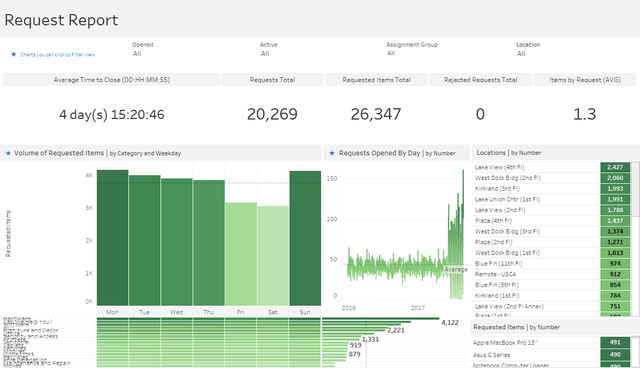This screenshot has height=368, width=640.
Task: Click the star beside Volume of Requested Items
Action: 8,153
